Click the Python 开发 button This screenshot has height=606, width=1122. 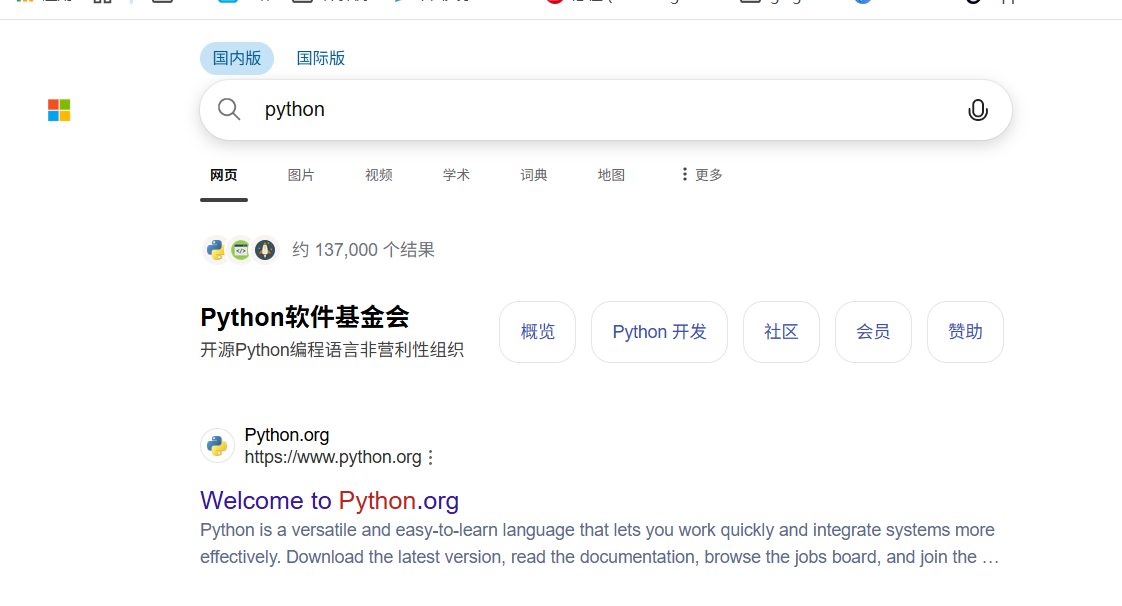[x=659, y=332]
